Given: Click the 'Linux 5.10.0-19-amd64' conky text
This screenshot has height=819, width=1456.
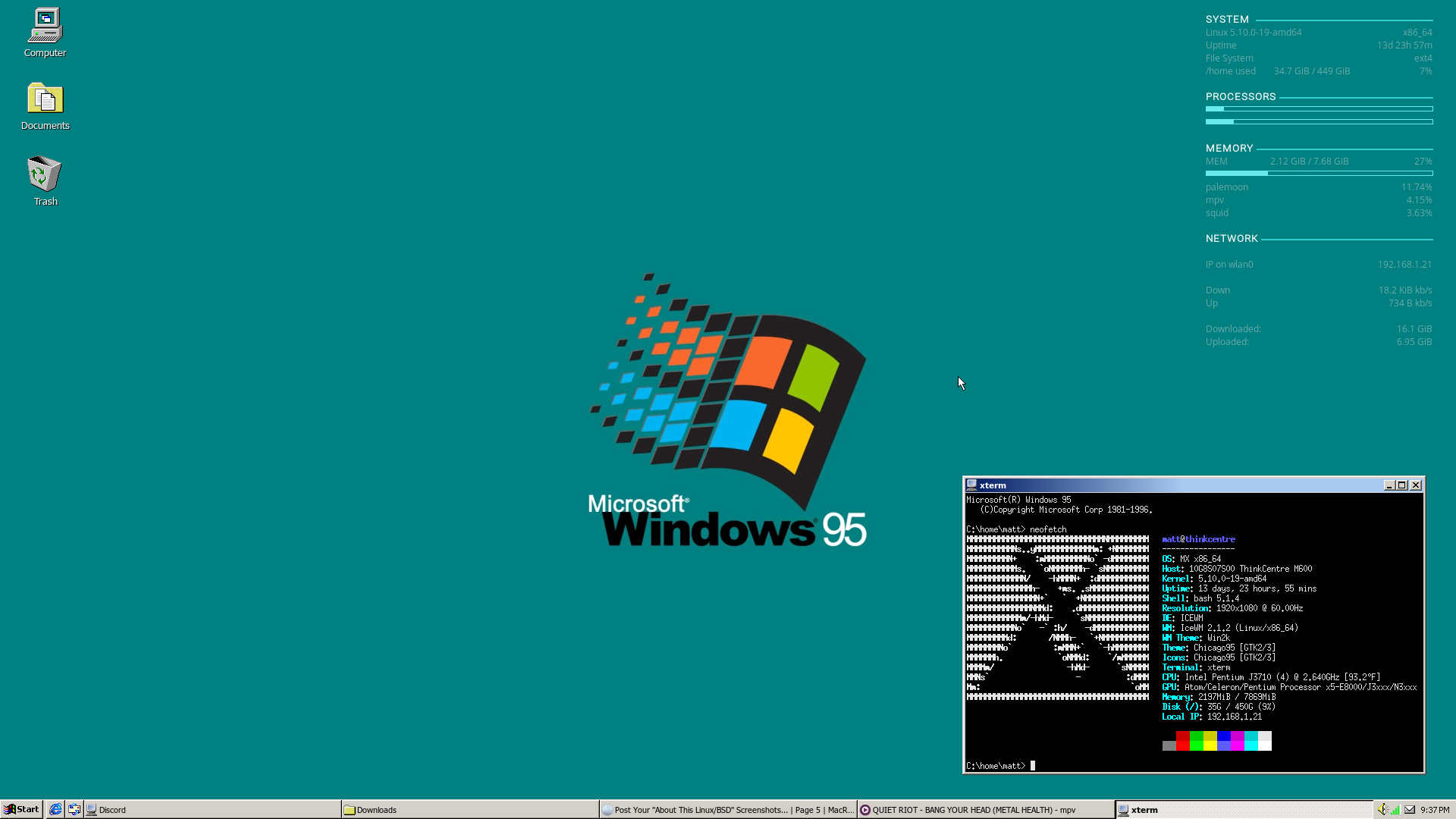Looking at the screenshot, I should [x=1254, y=33].
